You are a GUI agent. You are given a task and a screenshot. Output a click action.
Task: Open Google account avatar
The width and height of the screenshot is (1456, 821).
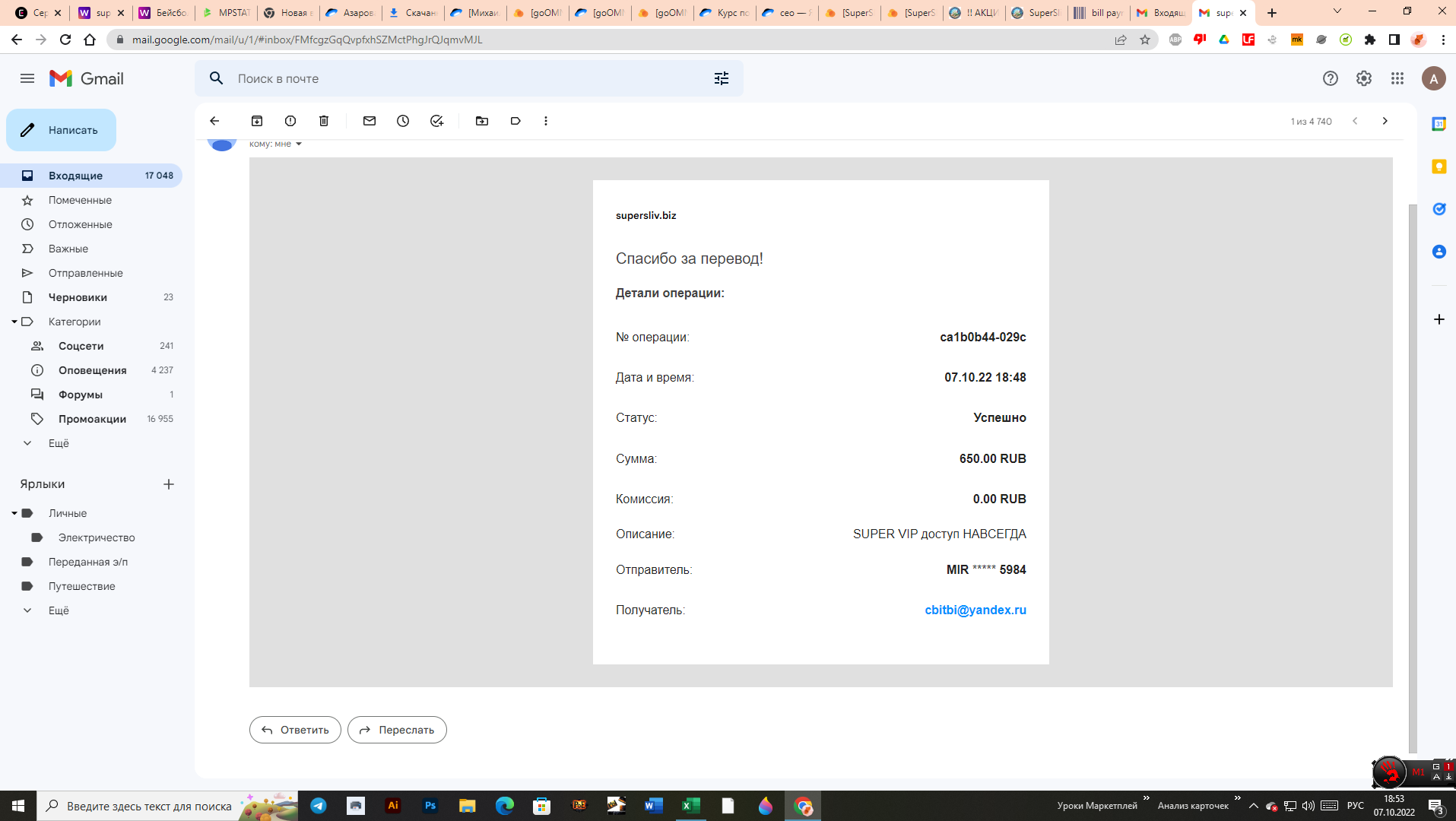1434,78
